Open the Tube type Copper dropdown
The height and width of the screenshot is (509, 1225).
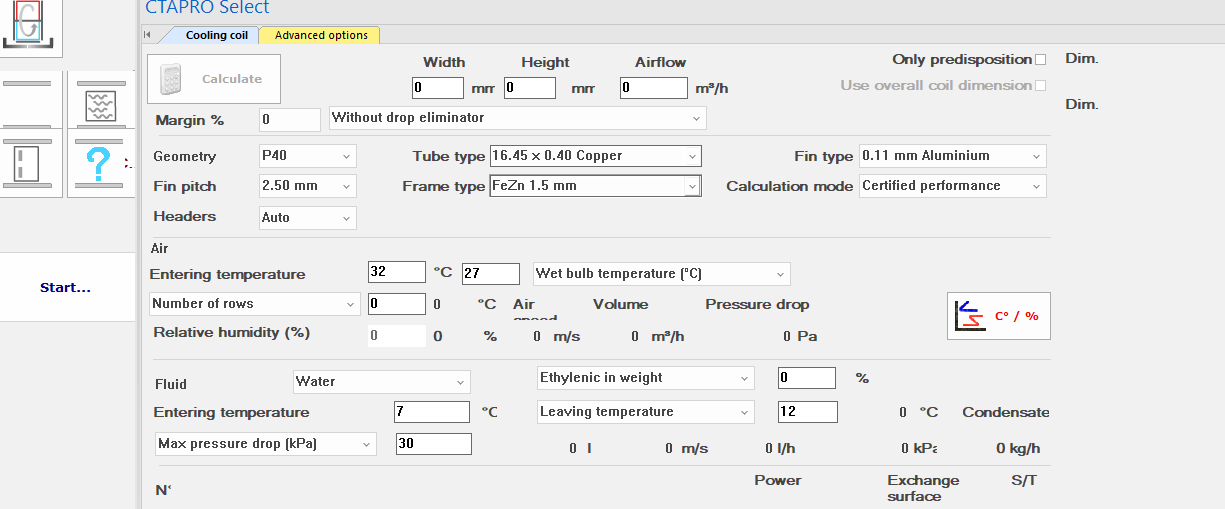click(595, 156)
